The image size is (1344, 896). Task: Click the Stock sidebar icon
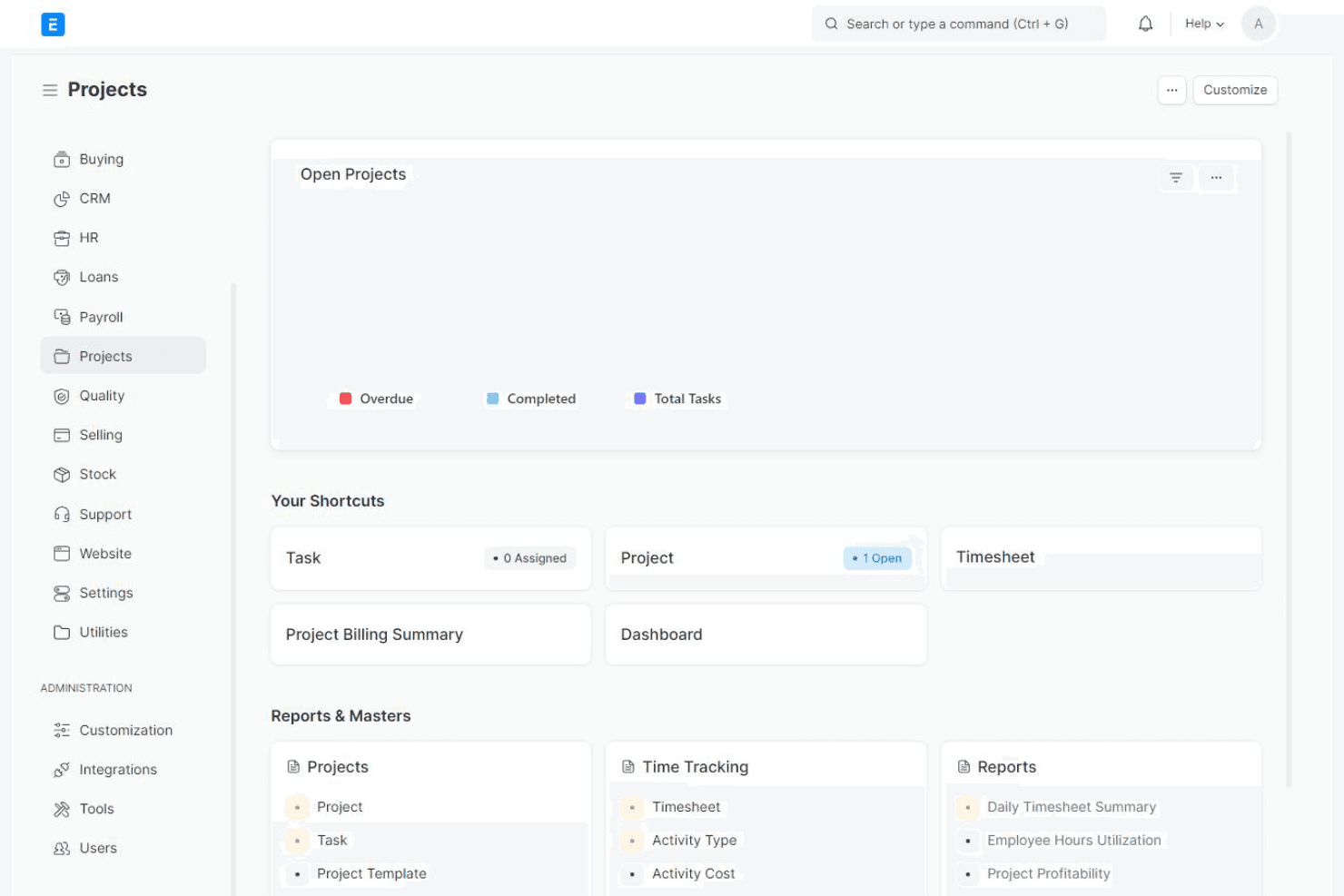[x=62, y=475]
